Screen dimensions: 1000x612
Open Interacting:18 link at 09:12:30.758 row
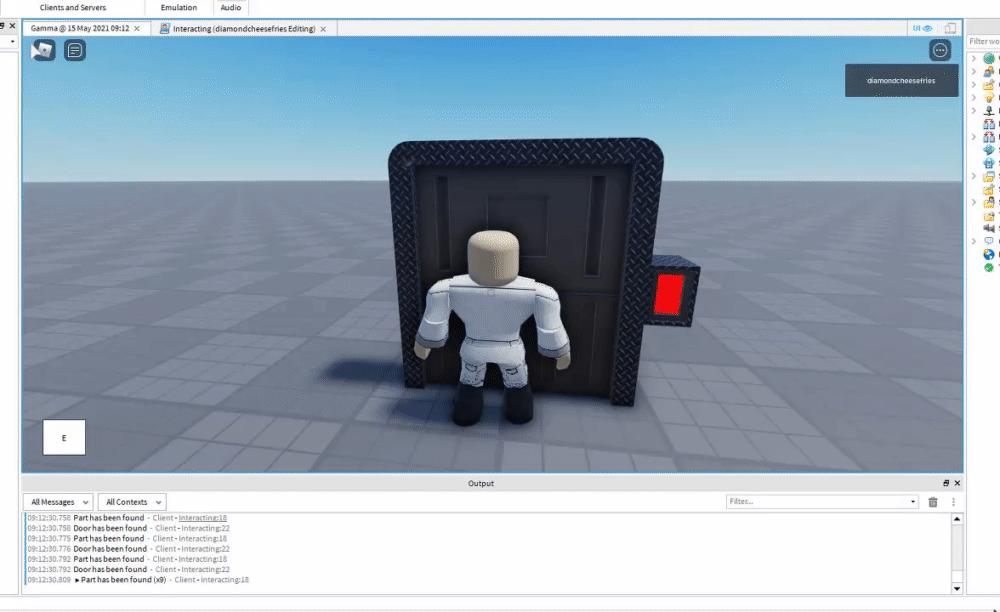tap(202, 518)
